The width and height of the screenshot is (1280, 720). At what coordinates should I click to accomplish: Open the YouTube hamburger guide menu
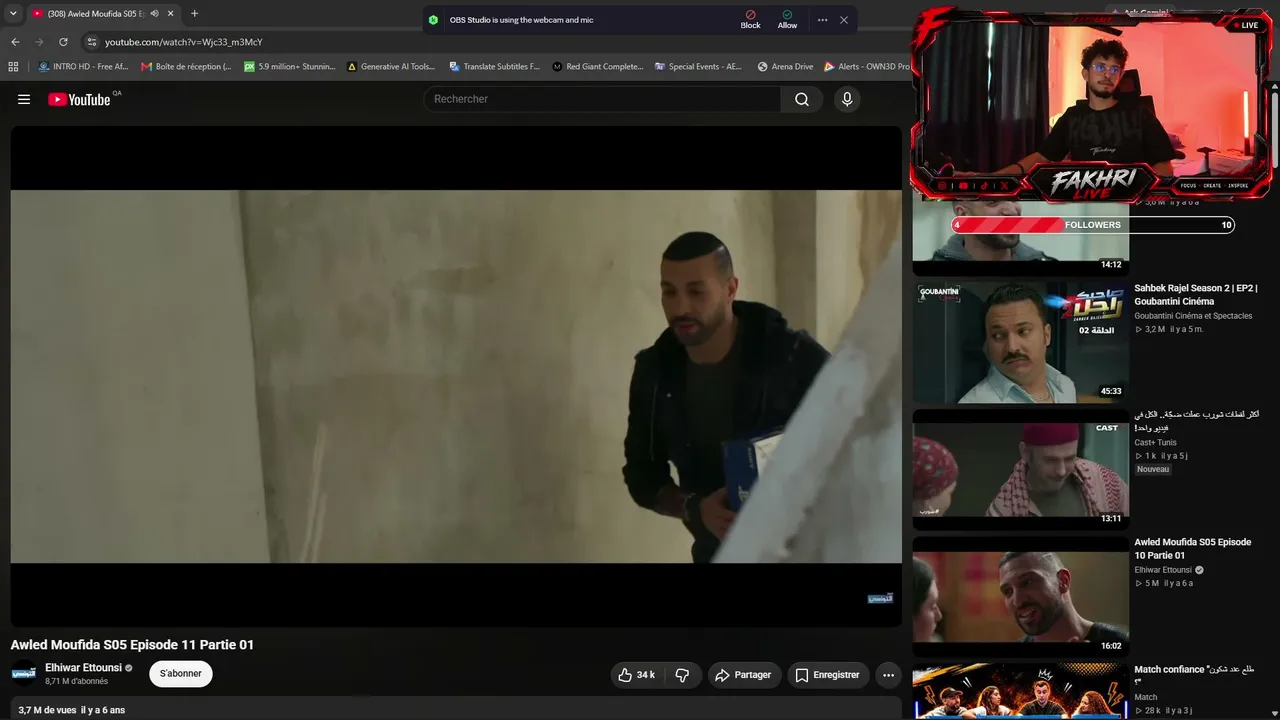pyautogui.click(x=24, y=99)
